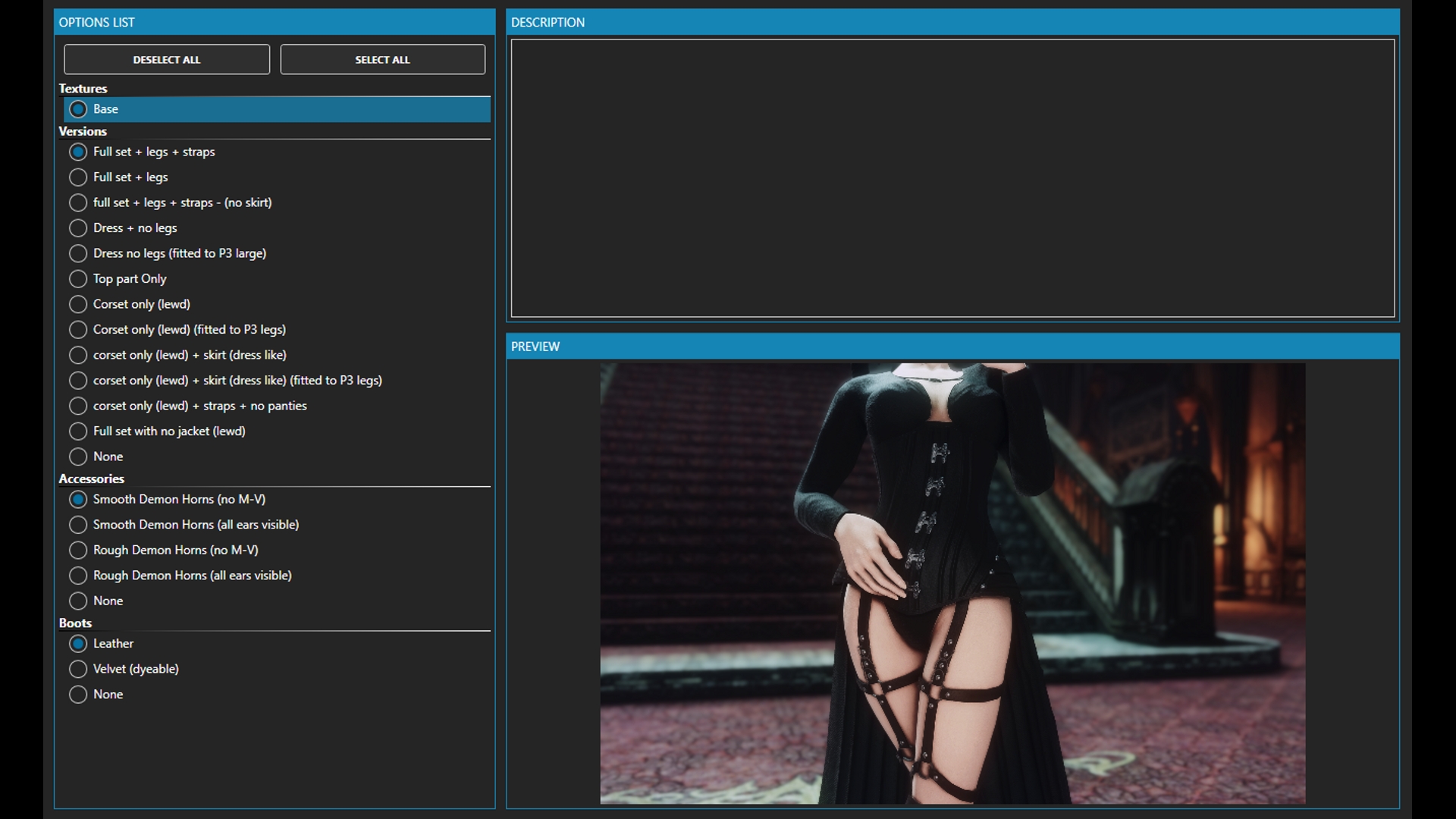Click the outfit preview image
The image size is (1456, 819).
(952, 583)
